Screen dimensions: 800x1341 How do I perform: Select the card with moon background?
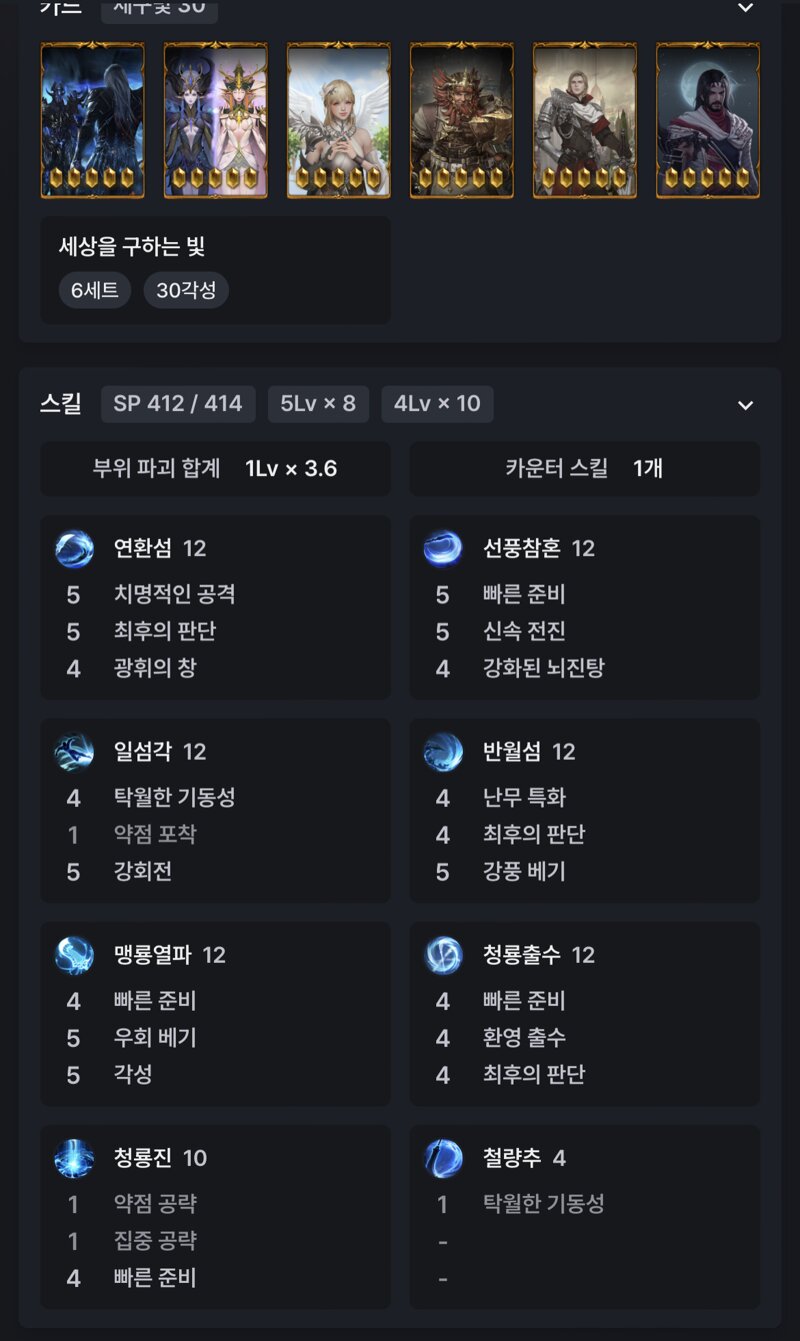708,120
